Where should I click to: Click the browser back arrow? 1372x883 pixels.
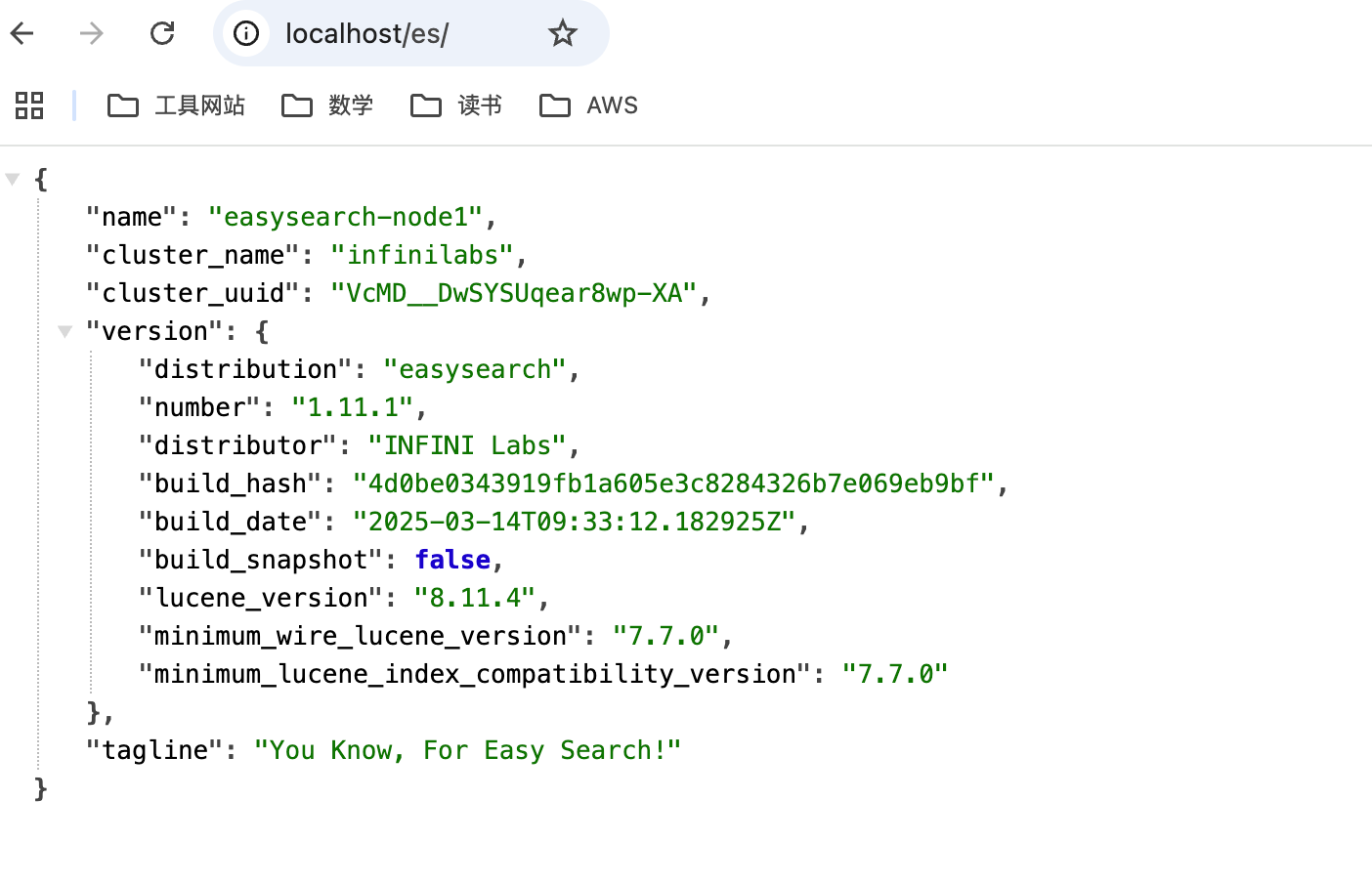22,33
